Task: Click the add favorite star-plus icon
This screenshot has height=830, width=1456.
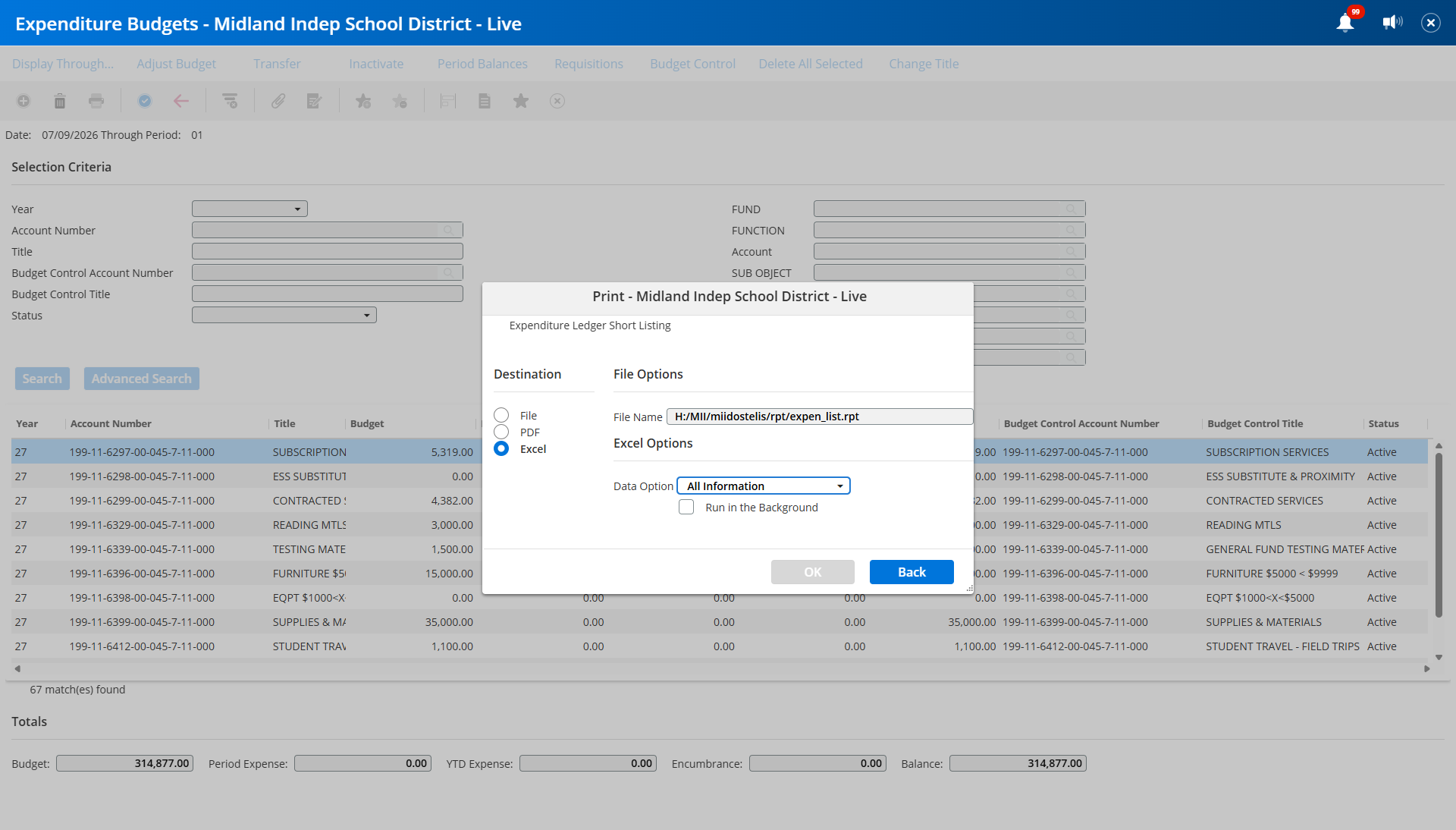Action: click(363, 101)
